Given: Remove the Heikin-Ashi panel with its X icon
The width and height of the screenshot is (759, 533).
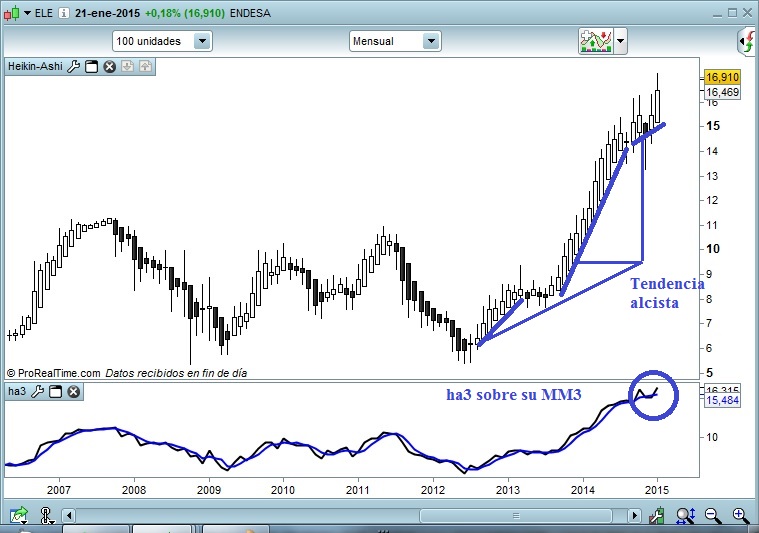Looking at the screenshot, I should click(110, 66).
